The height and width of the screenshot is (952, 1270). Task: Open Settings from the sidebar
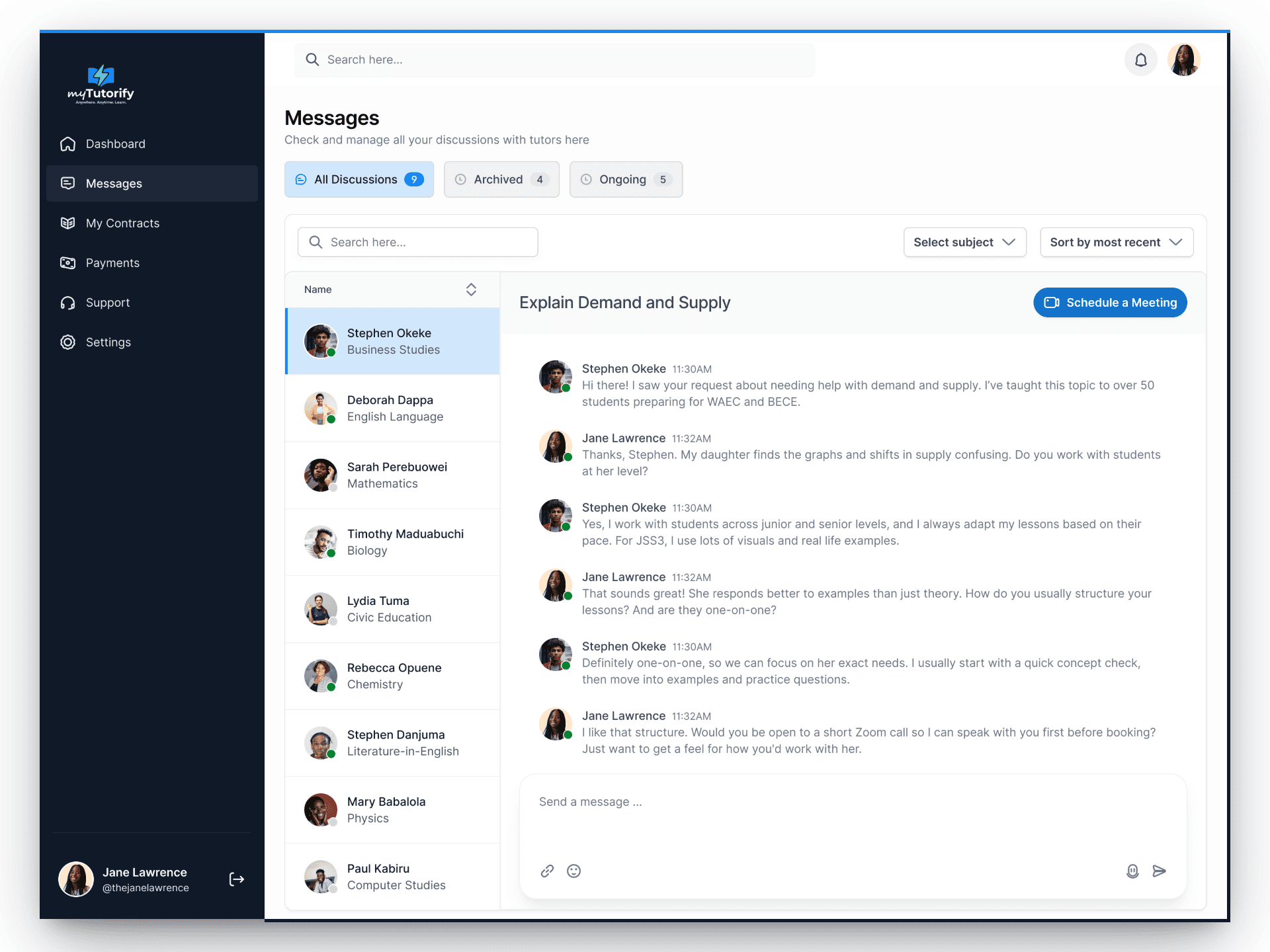point(108,342)
